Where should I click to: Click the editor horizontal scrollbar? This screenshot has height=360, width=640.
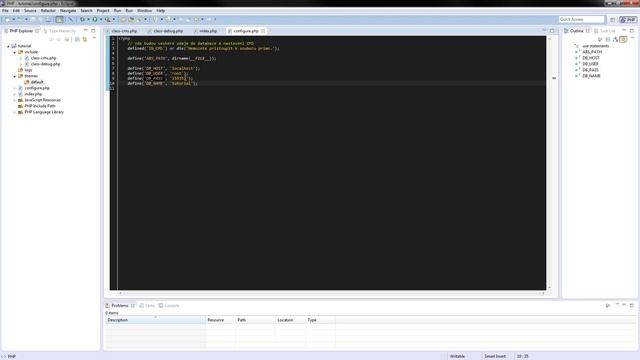[331, 293]
